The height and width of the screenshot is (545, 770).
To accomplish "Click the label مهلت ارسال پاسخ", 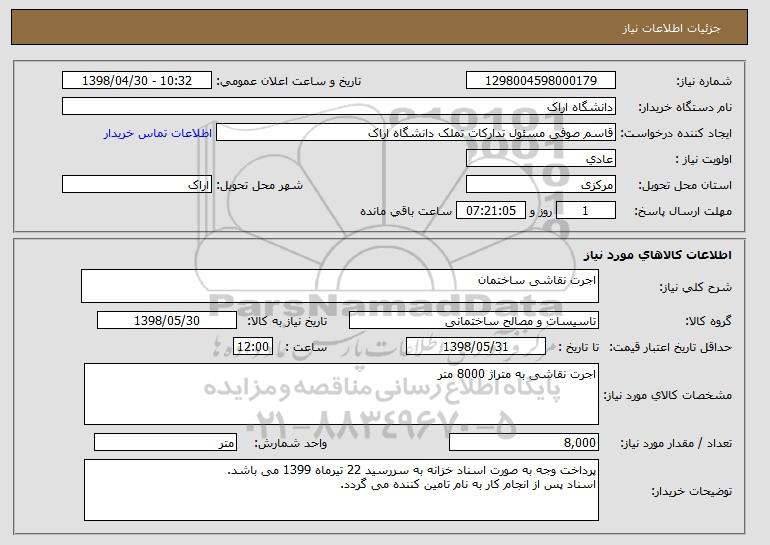I will point(683,212).
